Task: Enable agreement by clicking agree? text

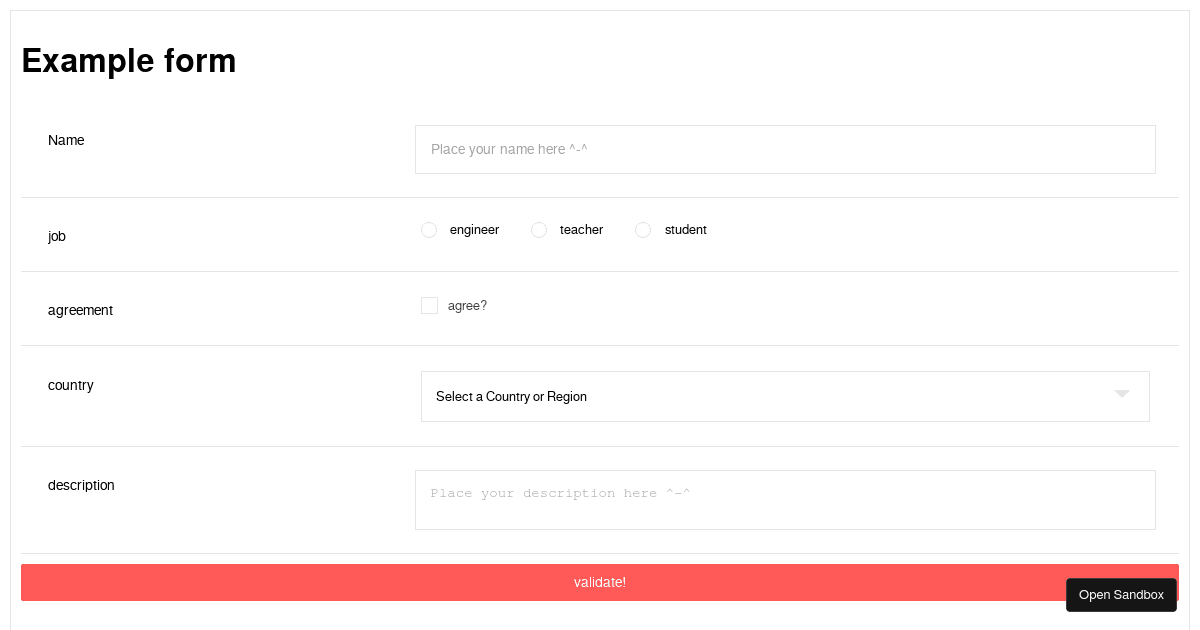Action: tap(467, 305)
